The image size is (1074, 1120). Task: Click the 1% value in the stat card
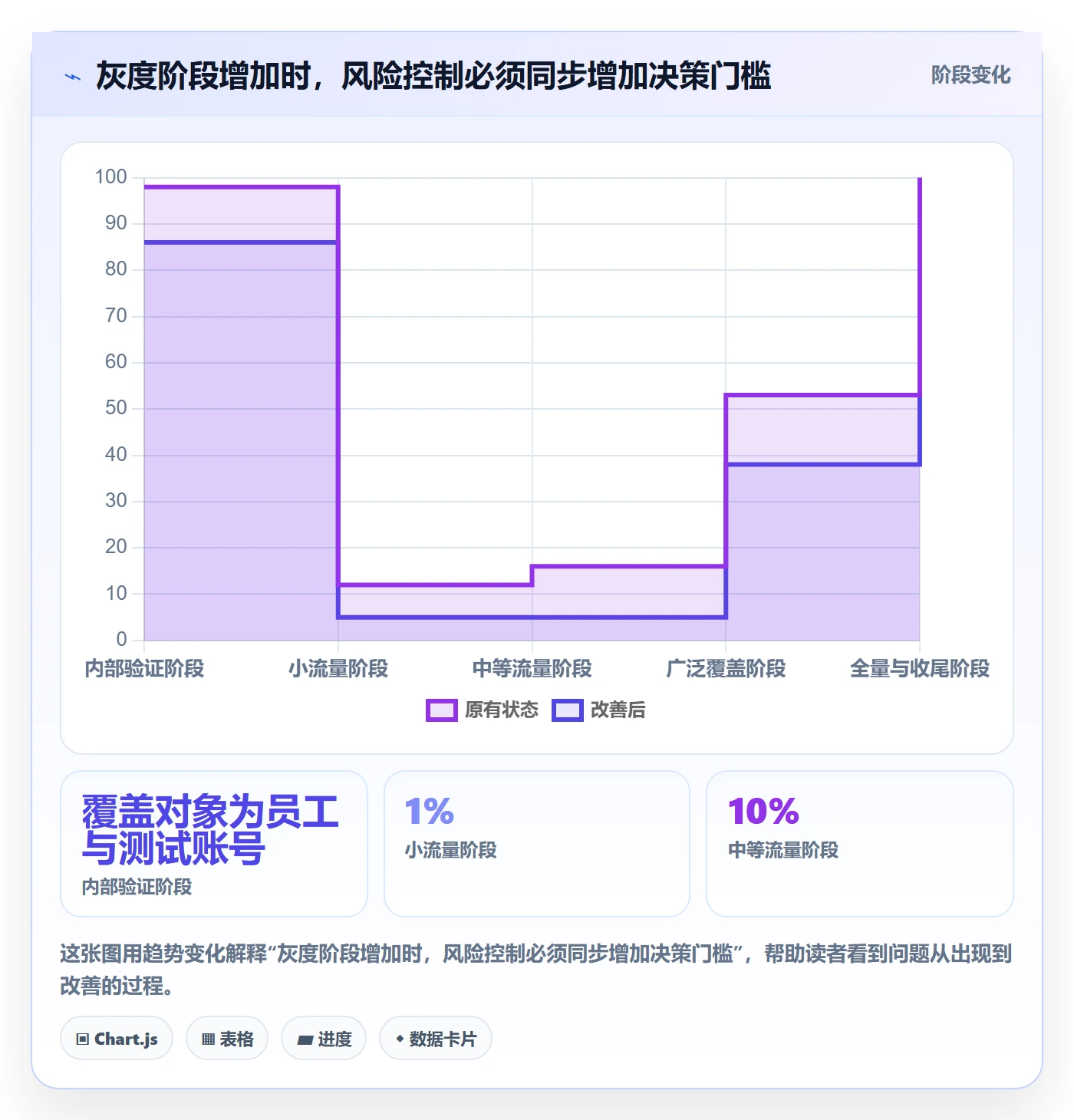(430, 812)
